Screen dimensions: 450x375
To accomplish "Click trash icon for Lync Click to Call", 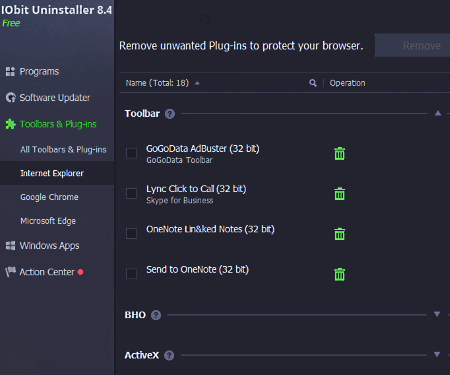I will pos(339,194).
